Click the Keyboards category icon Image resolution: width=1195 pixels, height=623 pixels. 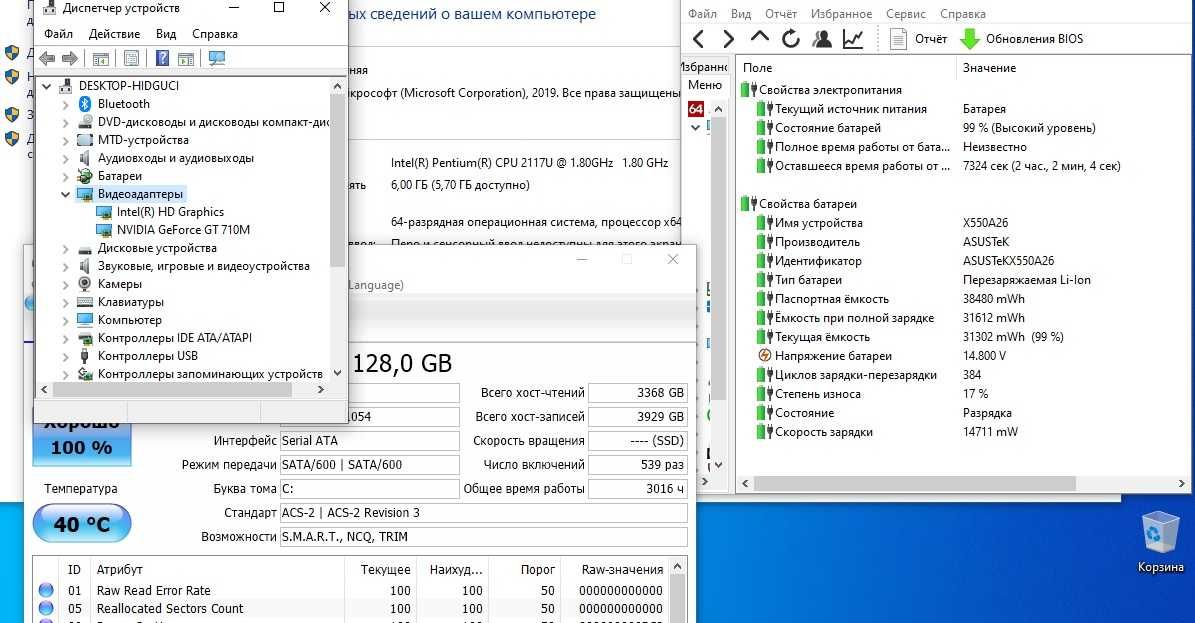click(85, 302)
